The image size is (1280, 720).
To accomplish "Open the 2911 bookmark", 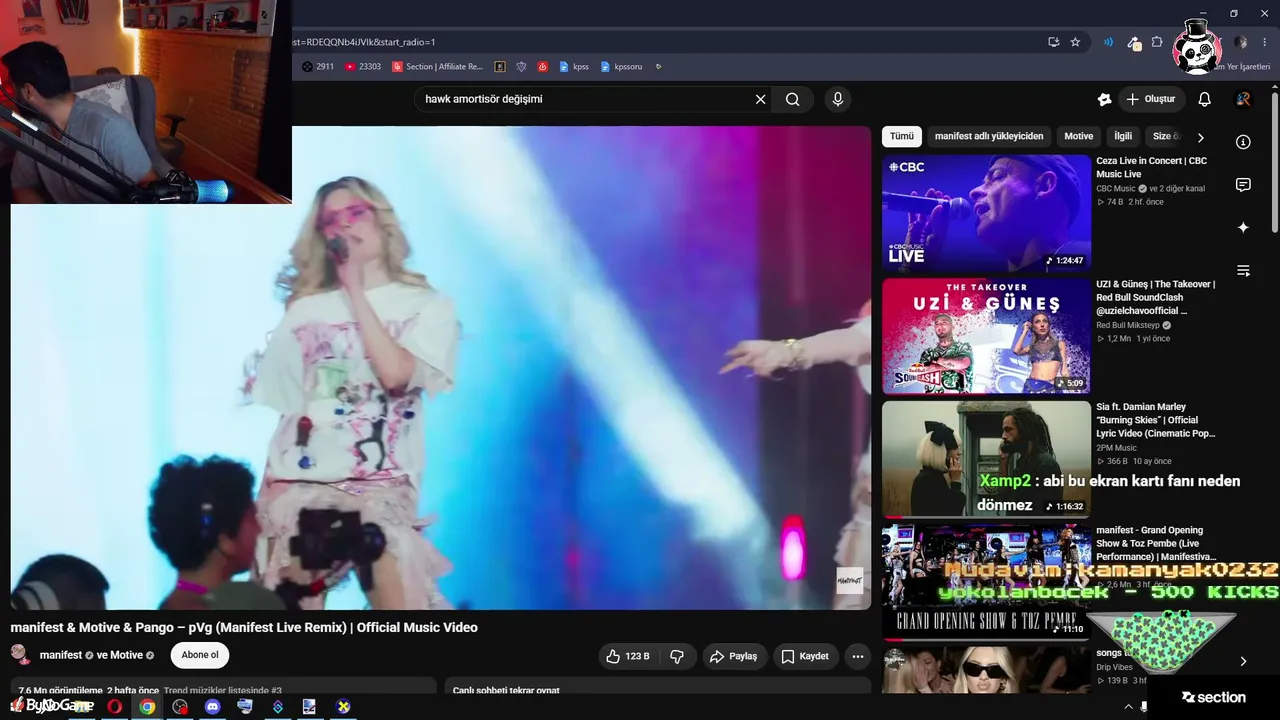I will [x=318, y=67].
